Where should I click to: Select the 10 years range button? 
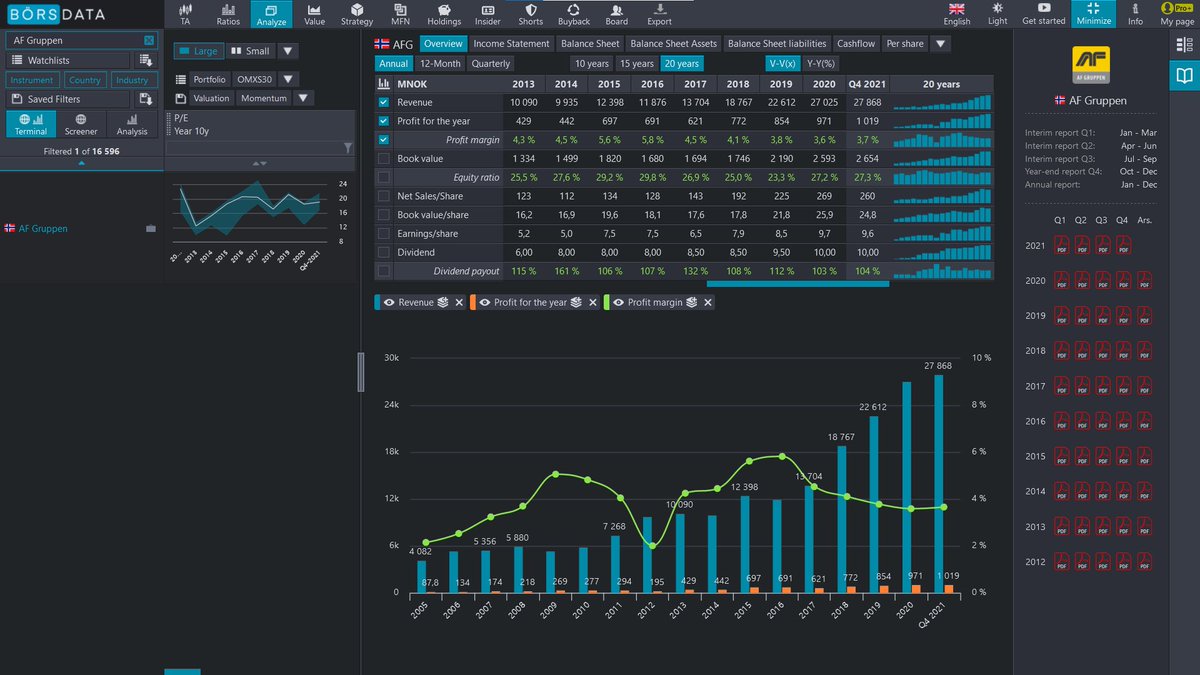pyautogui.click(x=591, y=63)
